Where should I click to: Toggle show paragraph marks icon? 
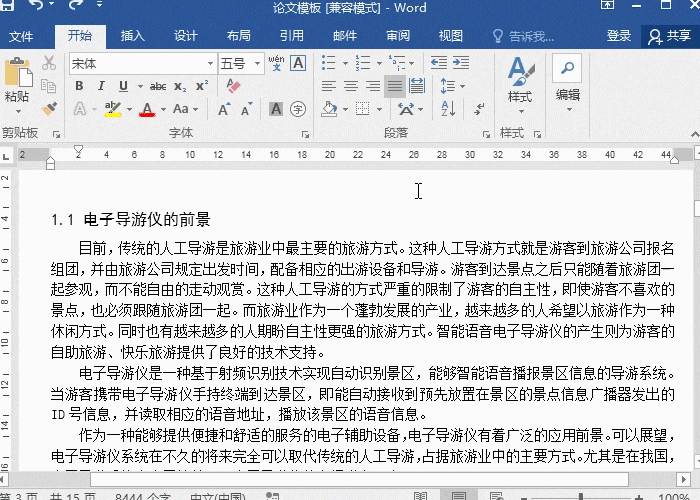[479, 109]
